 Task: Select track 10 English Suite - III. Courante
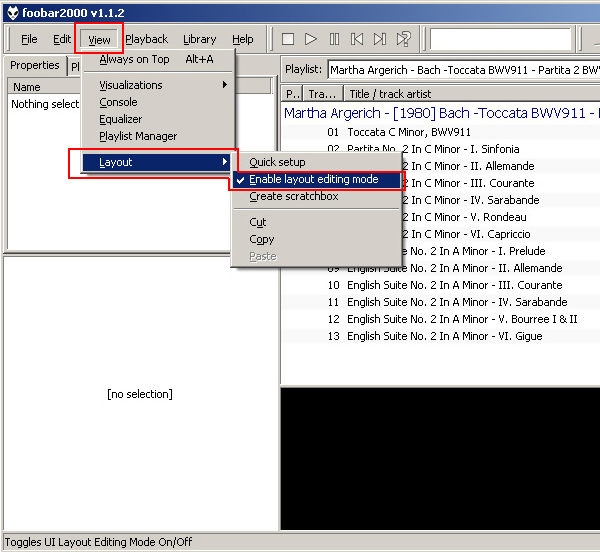pos(441,285)
